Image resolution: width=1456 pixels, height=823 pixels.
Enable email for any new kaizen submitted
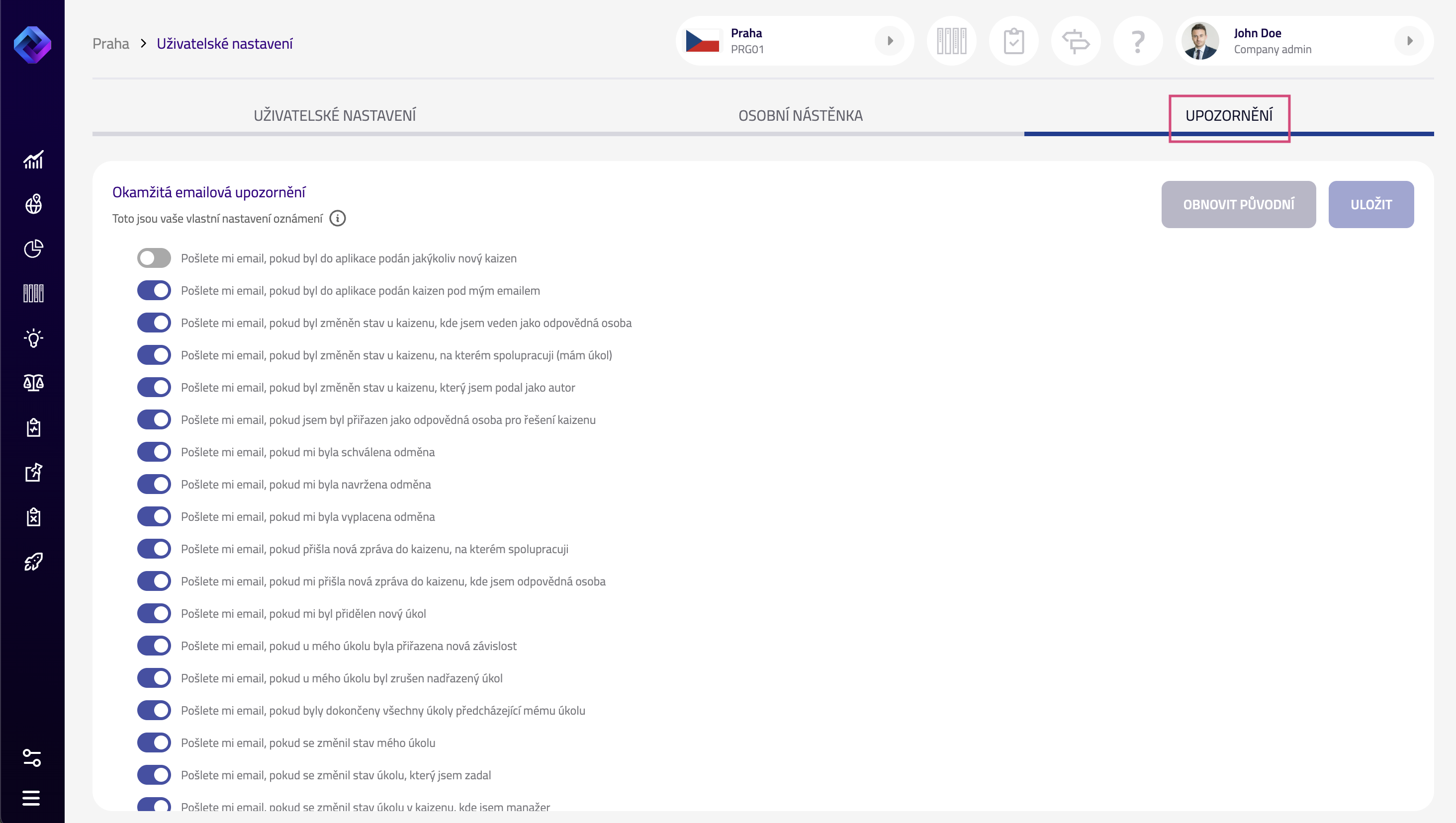[154, 258]
